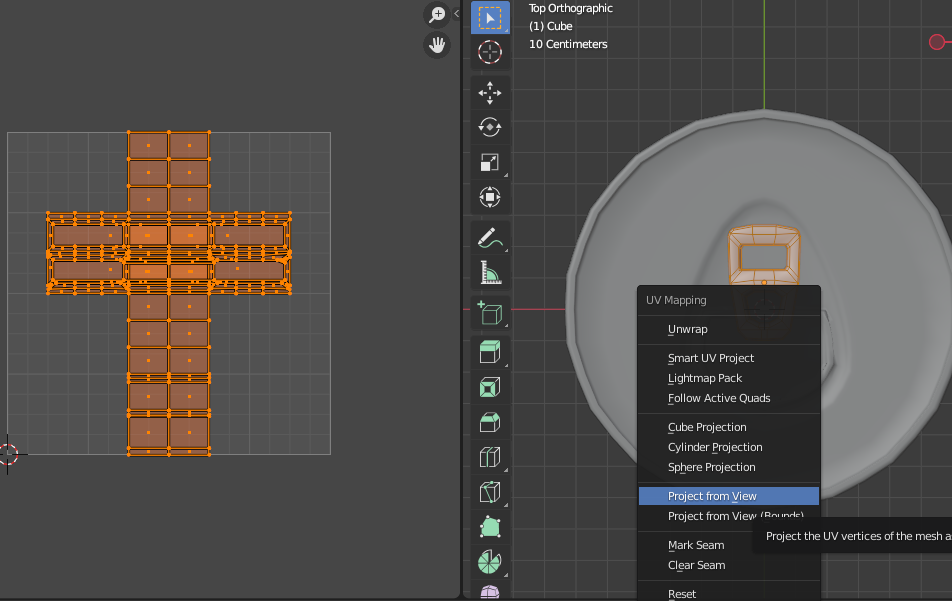Choose the Knife tool
The height and width of the screenshot is (601, 952).
pos(490,492)
